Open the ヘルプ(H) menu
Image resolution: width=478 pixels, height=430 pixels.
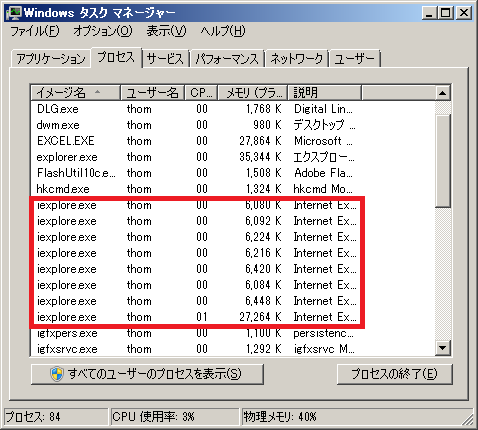(x=222, y=31)
